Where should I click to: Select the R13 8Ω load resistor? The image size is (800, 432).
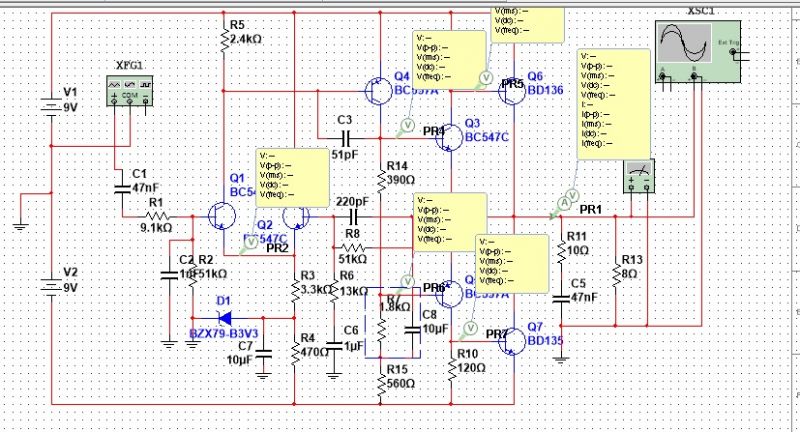(x=616, y=275)
